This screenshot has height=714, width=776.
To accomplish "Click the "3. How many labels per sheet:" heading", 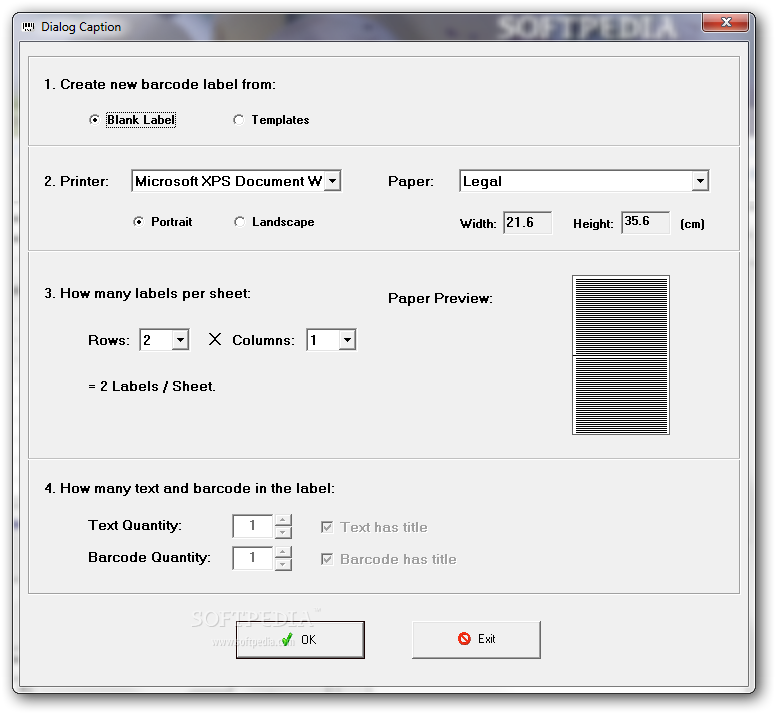I will [147, 293].
